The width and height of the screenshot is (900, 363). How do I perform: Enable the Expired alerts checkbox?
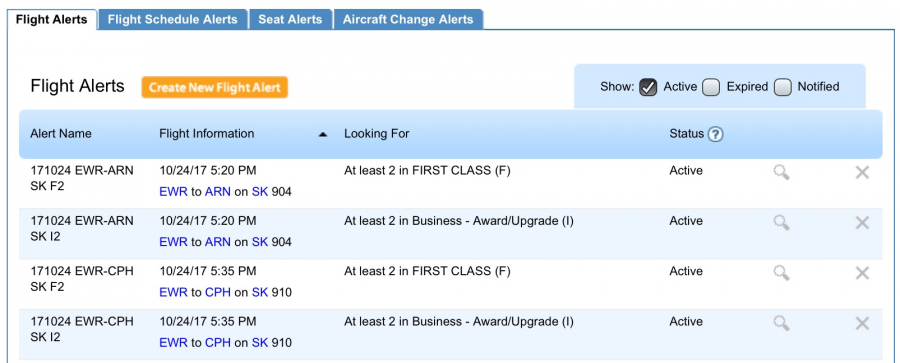tap(711, 87)
